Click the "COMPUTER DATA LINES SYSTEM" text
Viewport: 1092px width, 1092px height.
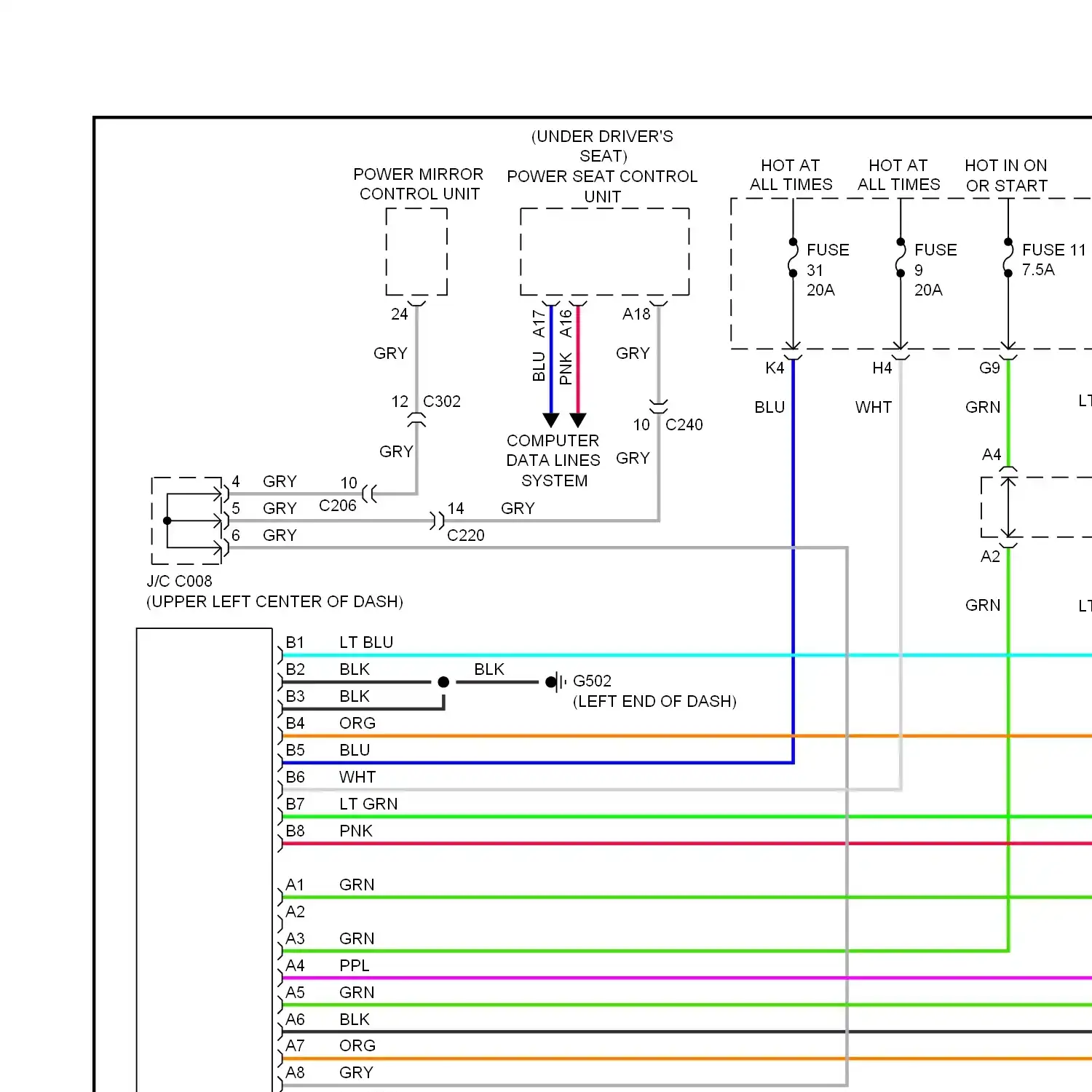tap(553, 461)
